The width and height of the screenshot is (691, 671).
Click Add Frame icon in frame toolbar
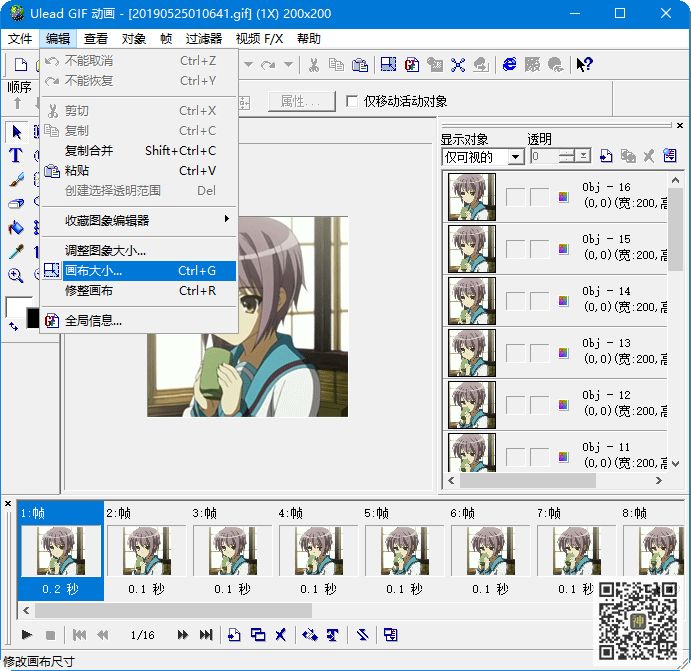(234, 634)
